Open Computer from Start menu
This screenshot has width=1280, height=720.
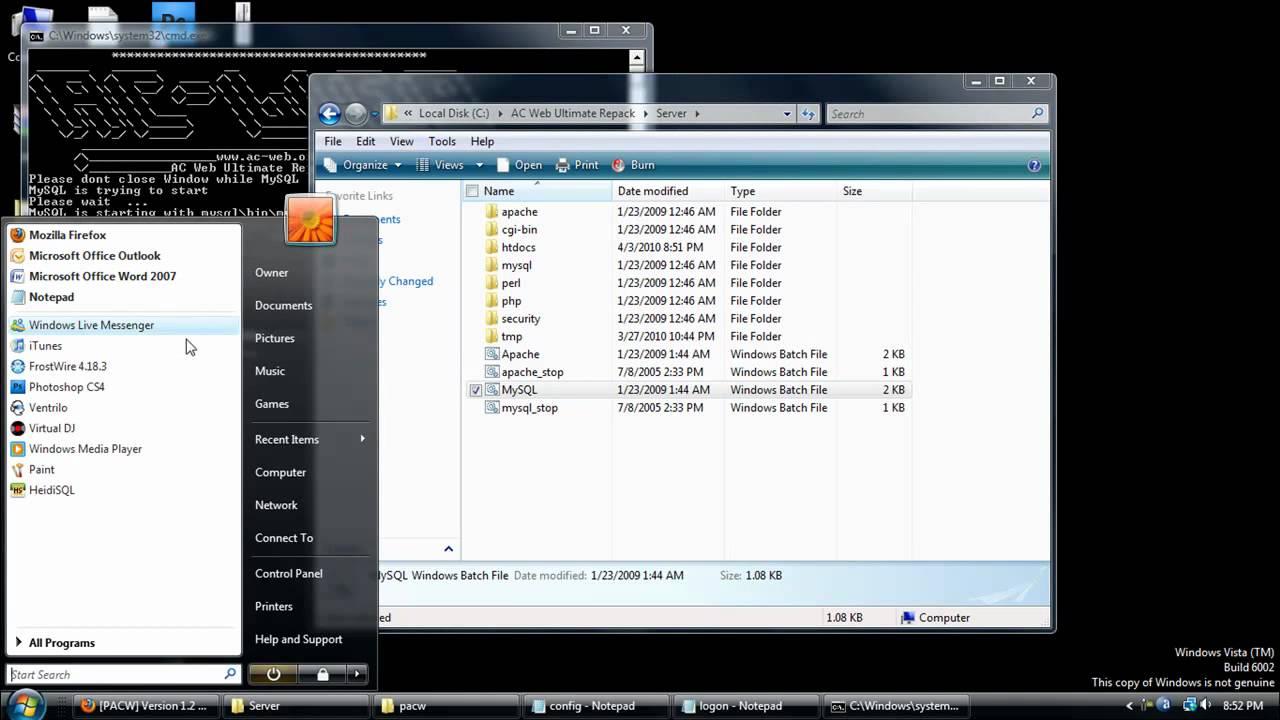(281, 472)
